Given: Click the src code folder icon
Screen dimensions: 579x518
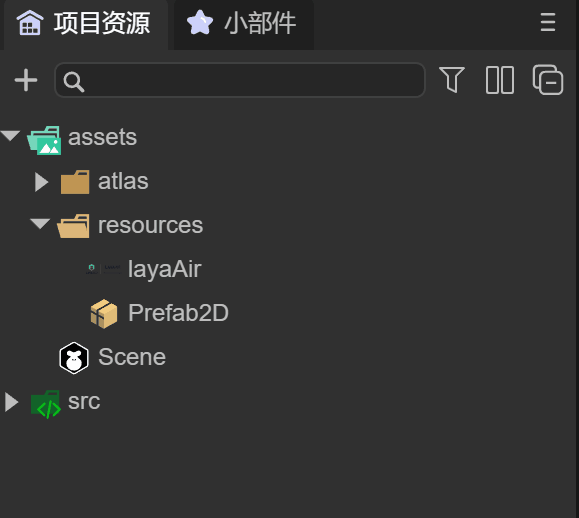Looking at the screenshot, I should coord(46,404).
